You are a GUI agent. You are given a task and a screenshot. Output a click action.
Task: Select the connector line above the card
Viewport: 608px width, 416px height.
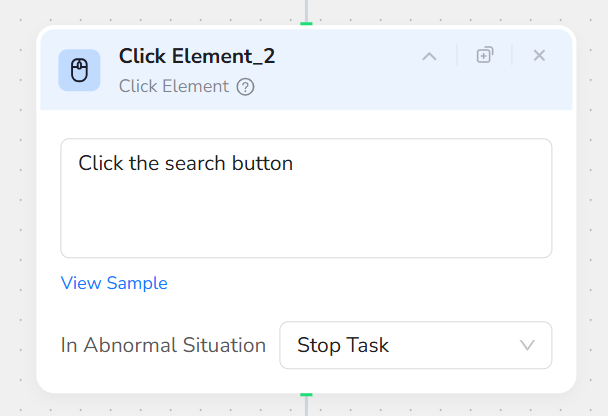(x=306, y=9)
